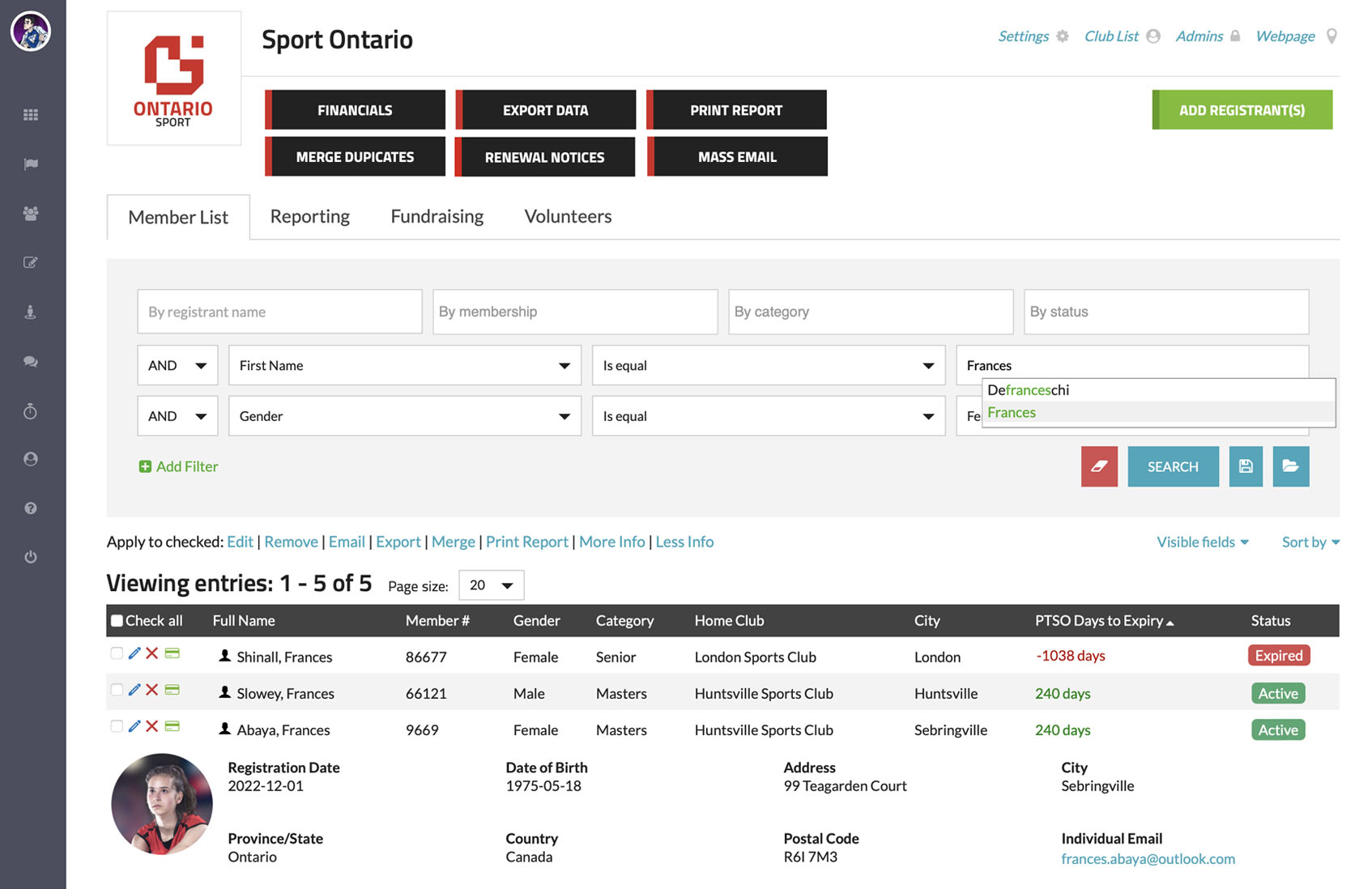Open the chat icon in the sidebar
Screen dimensions: 1372x889
point(31,362)
